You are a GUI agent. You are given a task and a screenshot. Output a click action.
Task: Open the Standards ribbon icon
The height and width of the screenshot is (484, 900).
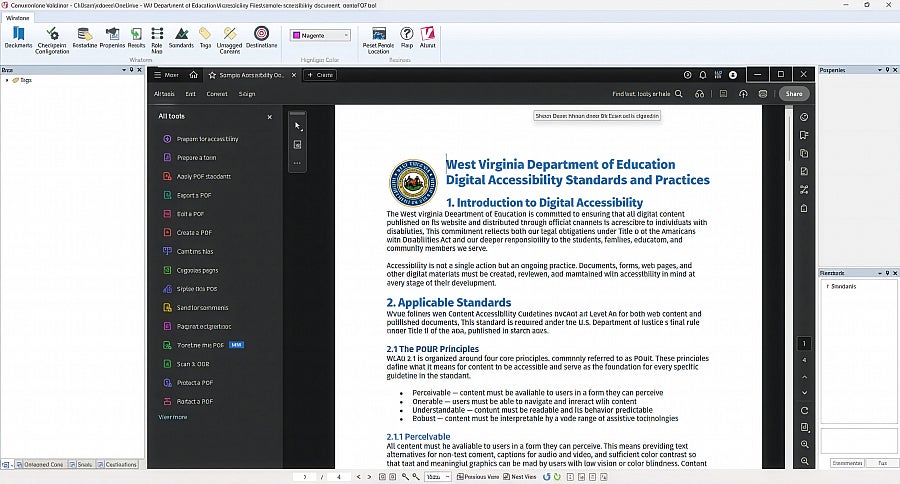point(181,37)
